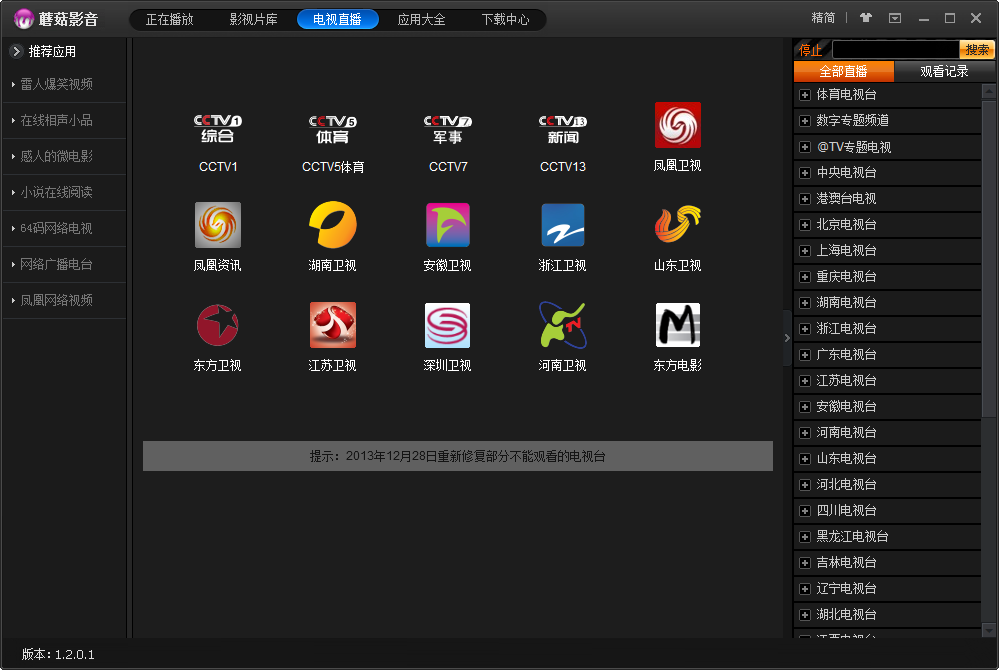Expand the 中央电视台 channel group

tap(804, 173)
